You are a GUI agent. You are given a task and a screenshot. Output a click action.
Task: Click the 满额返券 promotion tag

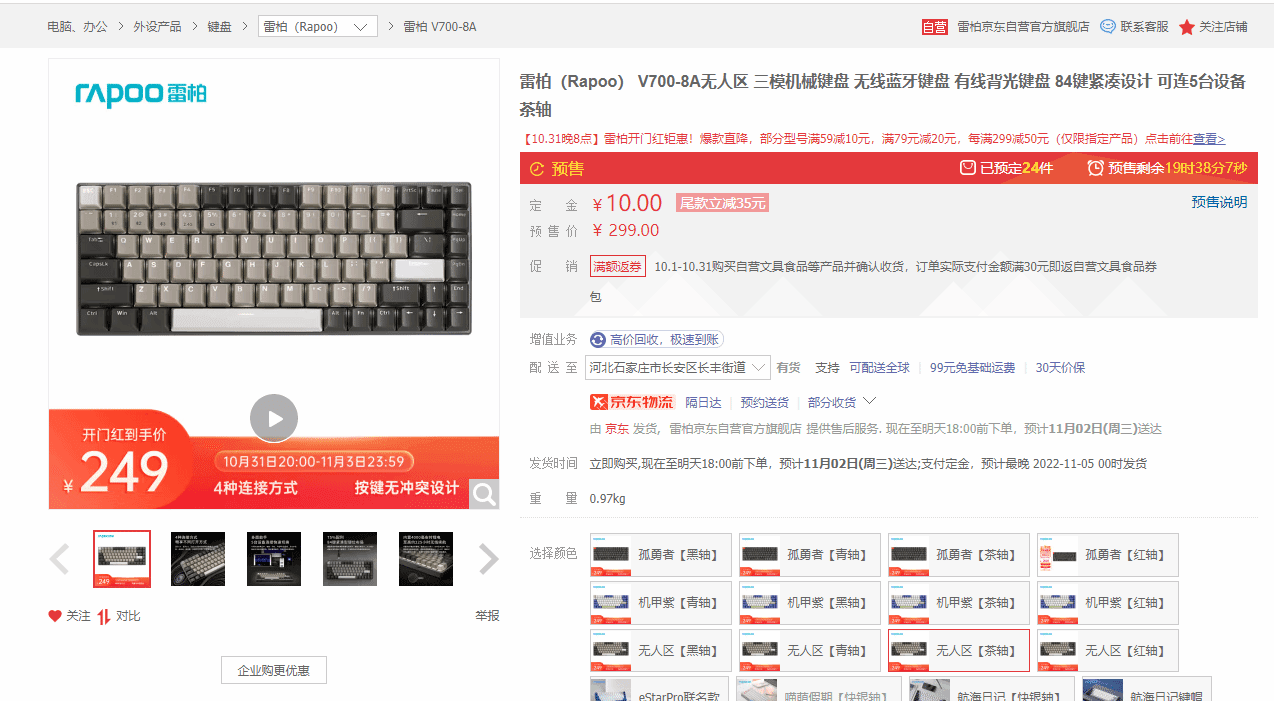pyautogui.click(x=618, y=267)
